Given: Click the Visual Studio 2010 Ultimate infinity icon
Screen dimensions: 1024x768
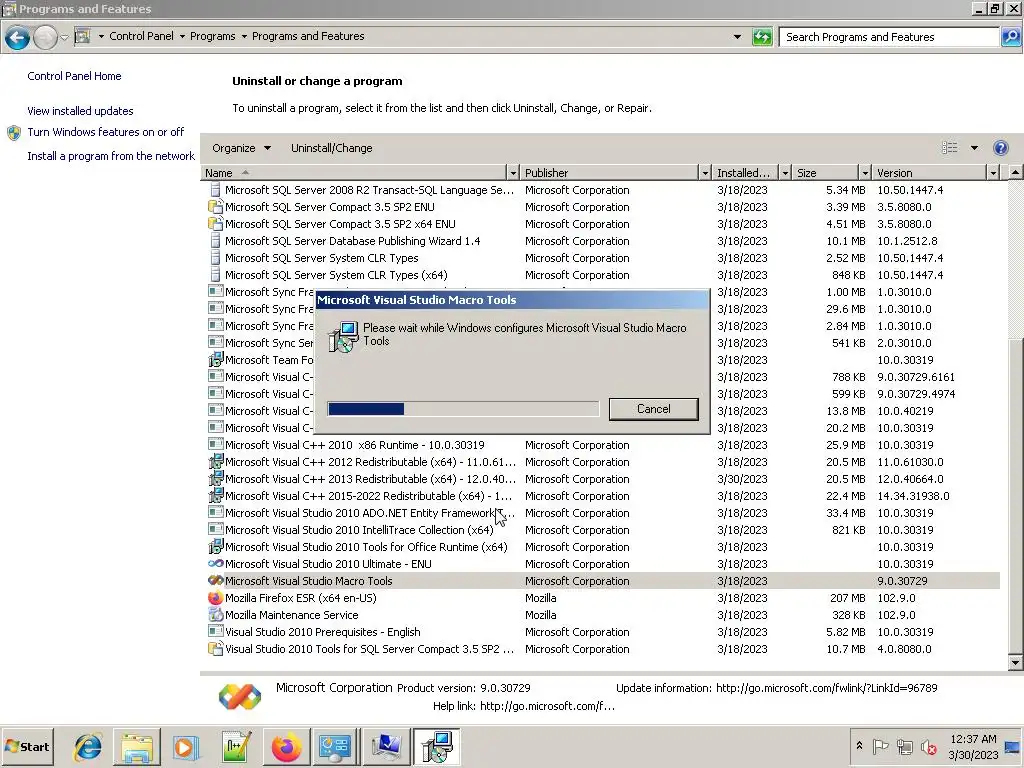Looking at the screenshot, I should (x=215, y=564).
